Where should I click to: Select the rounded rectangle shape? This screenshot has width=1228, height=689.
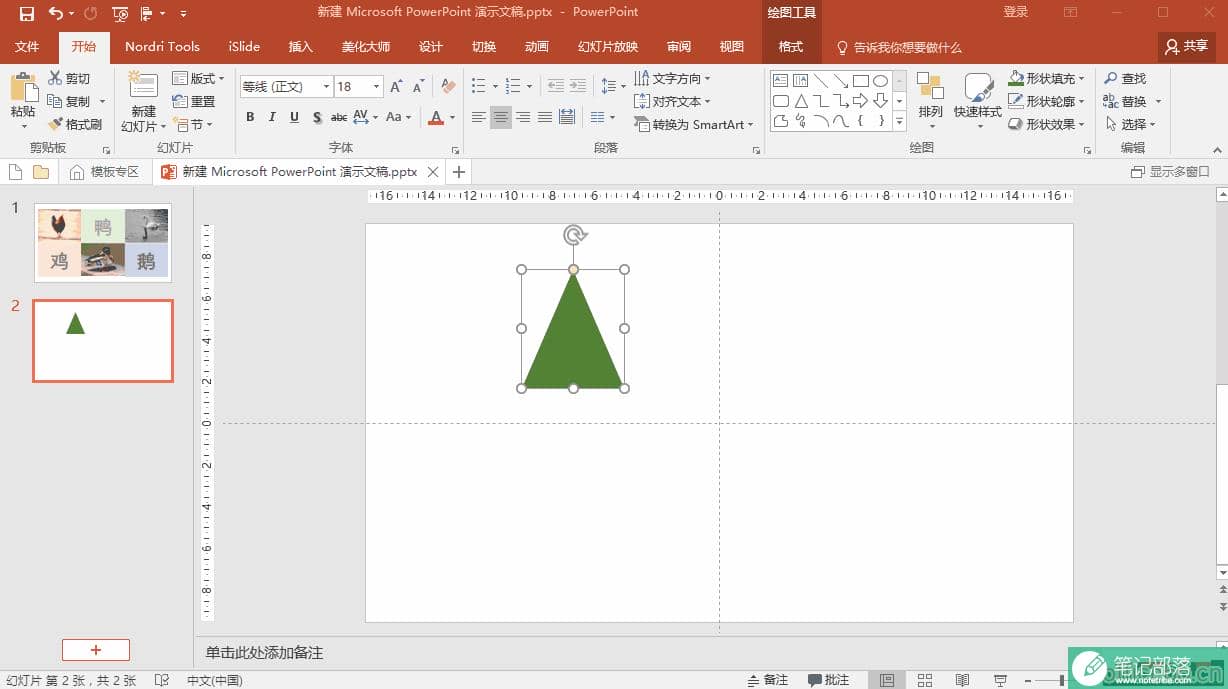click(x=781, y=101)
